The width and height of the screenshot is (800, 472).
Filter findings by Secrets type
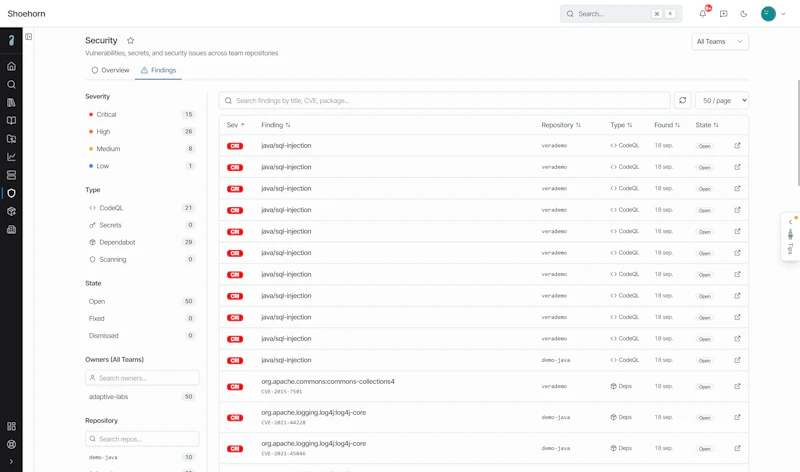pos(141,225)
